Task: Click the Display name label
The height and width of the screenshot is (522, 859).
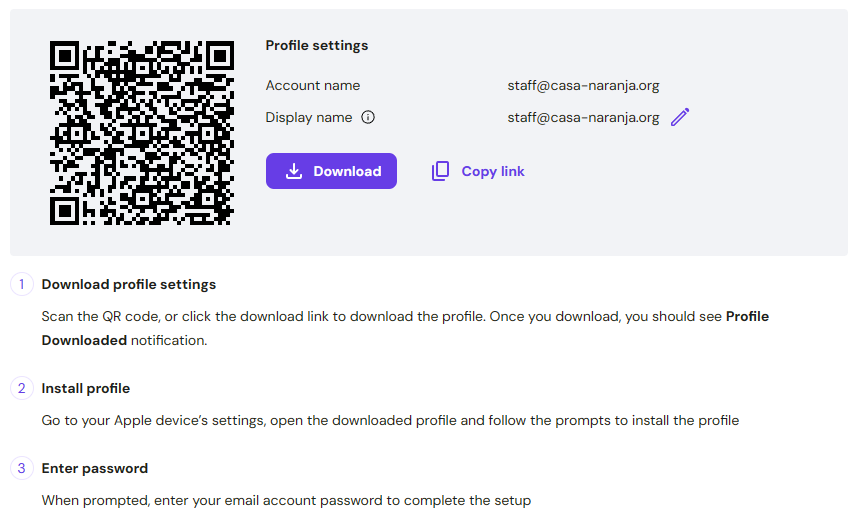Action: 309,117
